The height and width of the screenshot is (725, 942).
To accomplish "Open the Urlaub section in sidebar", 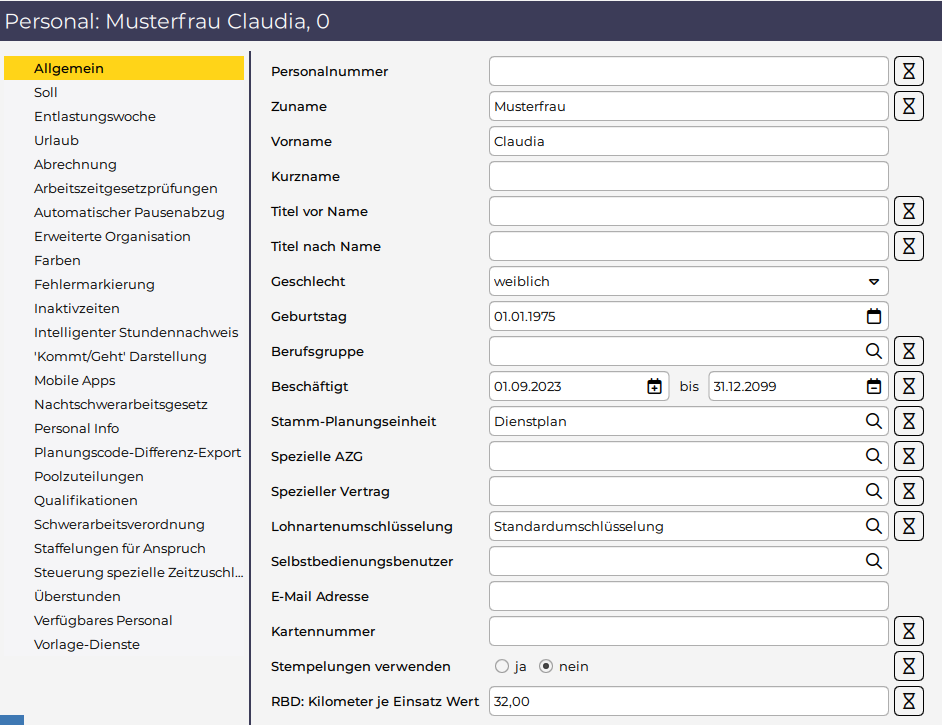I will click(x=56, y=140).
